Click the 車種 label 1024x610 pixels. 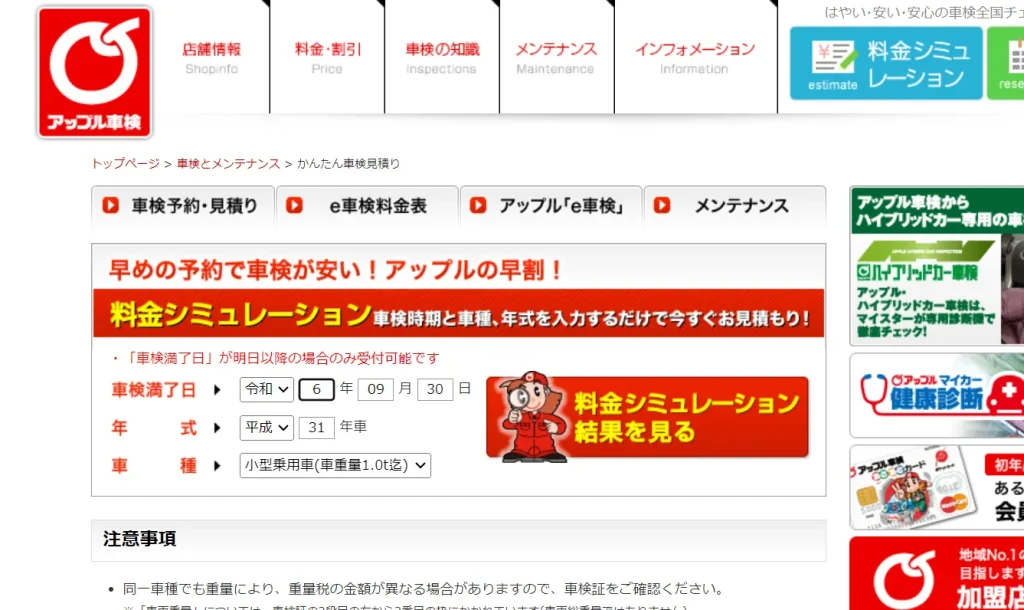coord(153,466)
